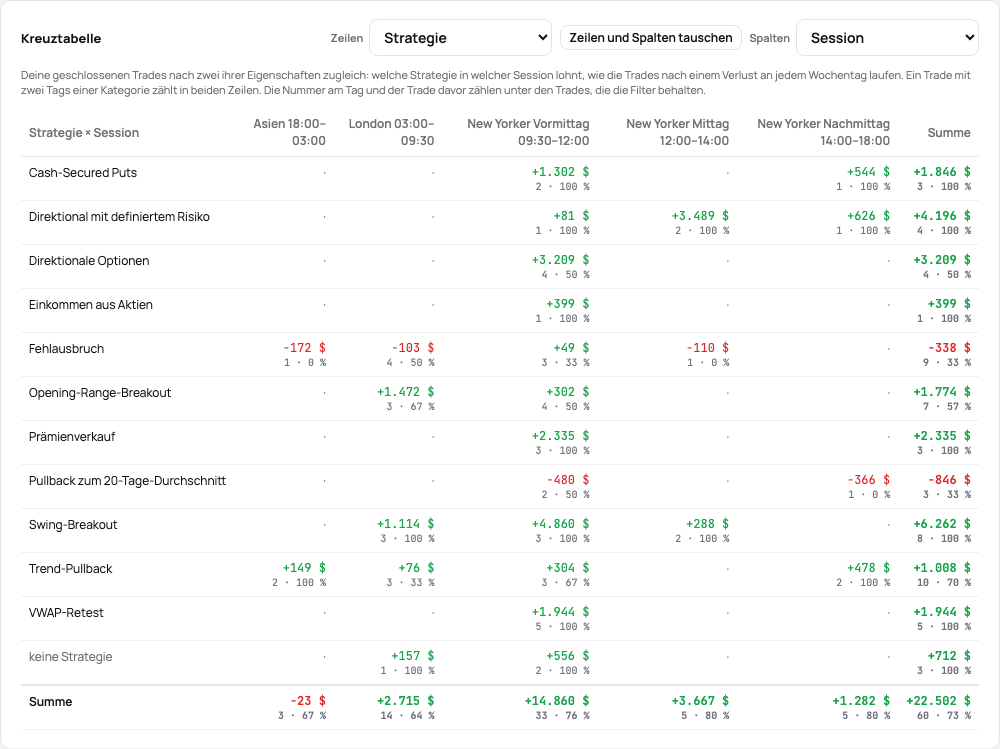This screenshot has height=749, width=1000.
Task: Select the Prämienverkauf row label
Action: click(72, 437)
